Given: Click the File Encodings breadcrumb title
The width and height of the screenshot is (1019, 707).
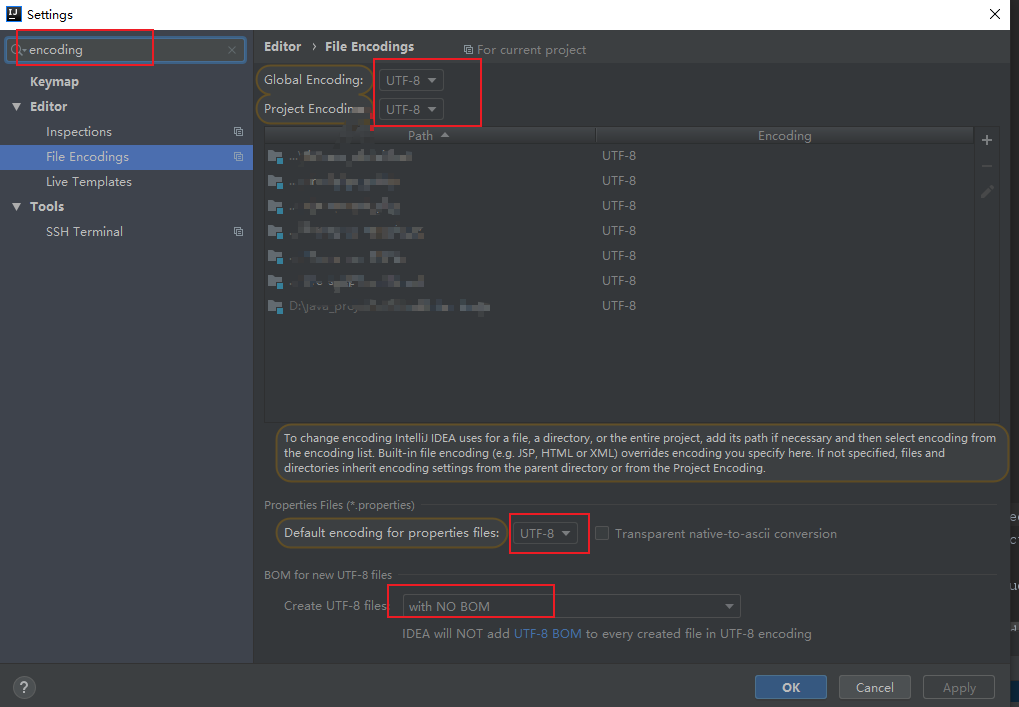Looking at the screenshot, I should tap(370, 47).
